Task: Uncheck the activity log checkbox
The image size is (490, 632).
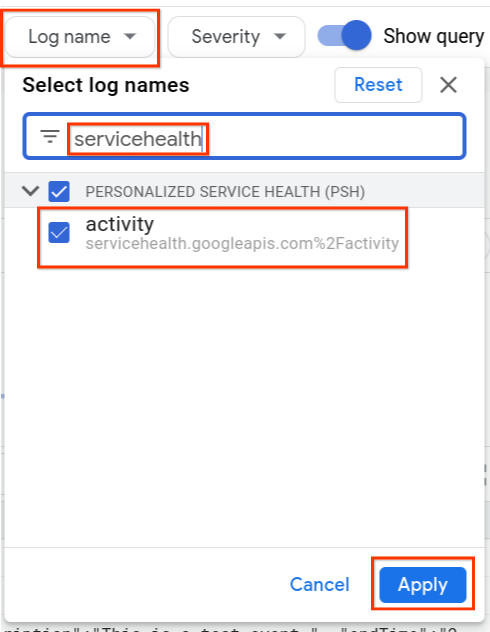Action: point(59,233)
